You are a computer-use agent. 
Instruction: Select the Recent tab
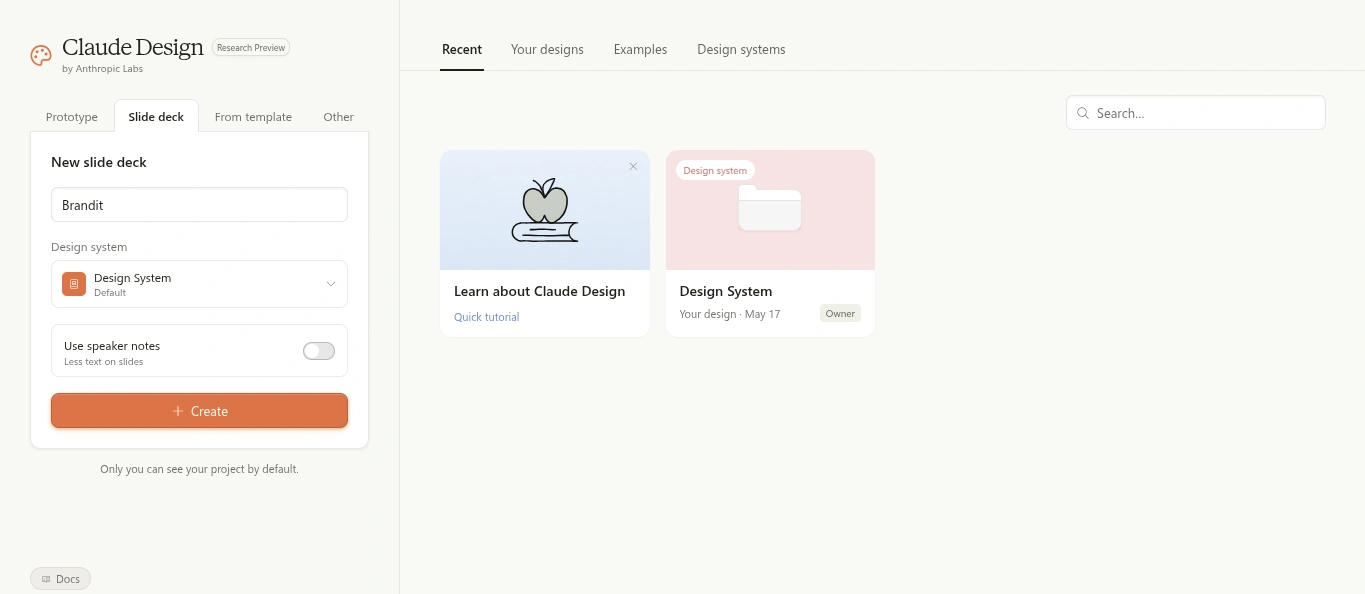pyautogui.click(x=462, y=49)
